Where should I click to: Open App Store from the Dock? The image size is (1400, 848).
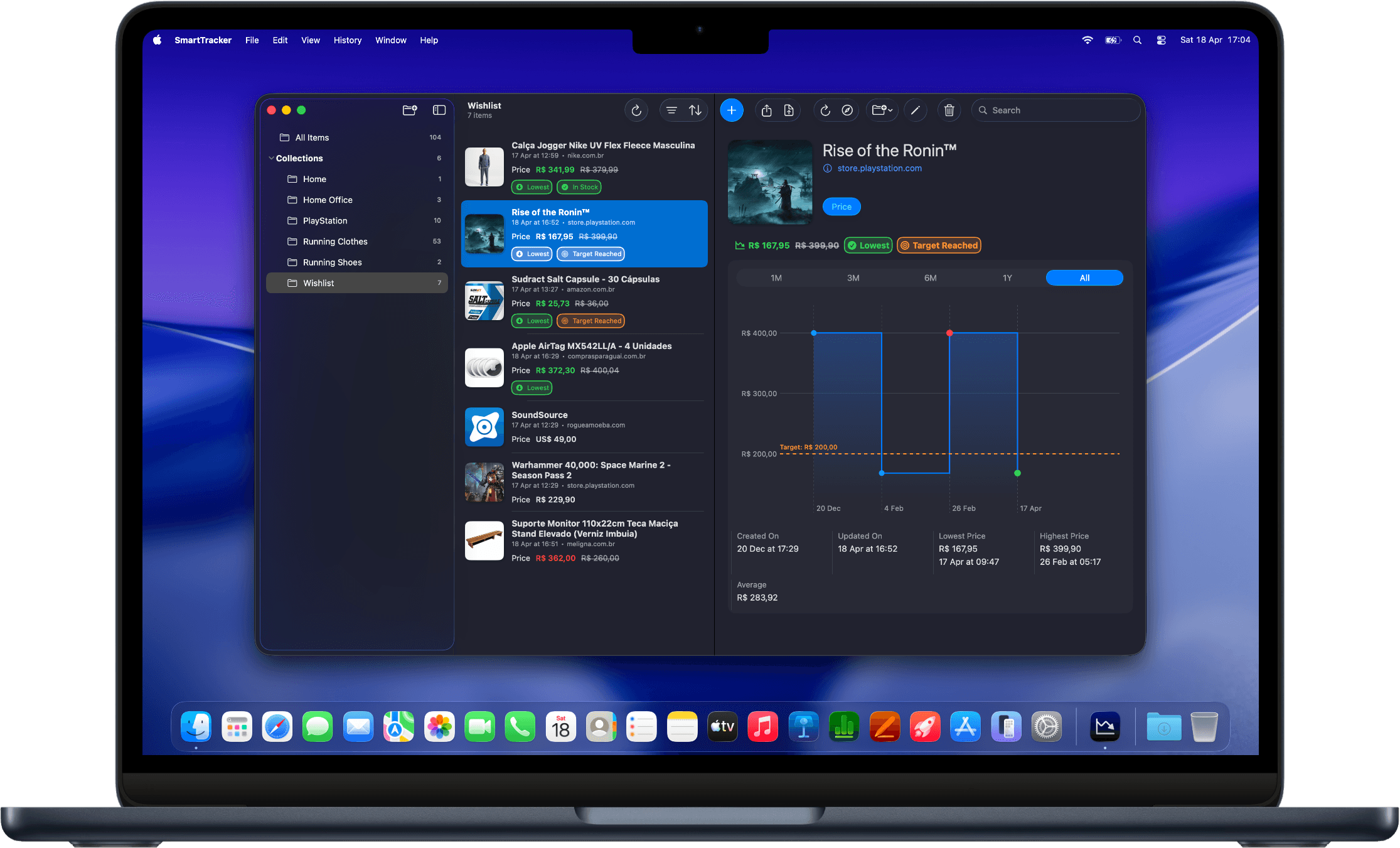click(x=965, y=727)
